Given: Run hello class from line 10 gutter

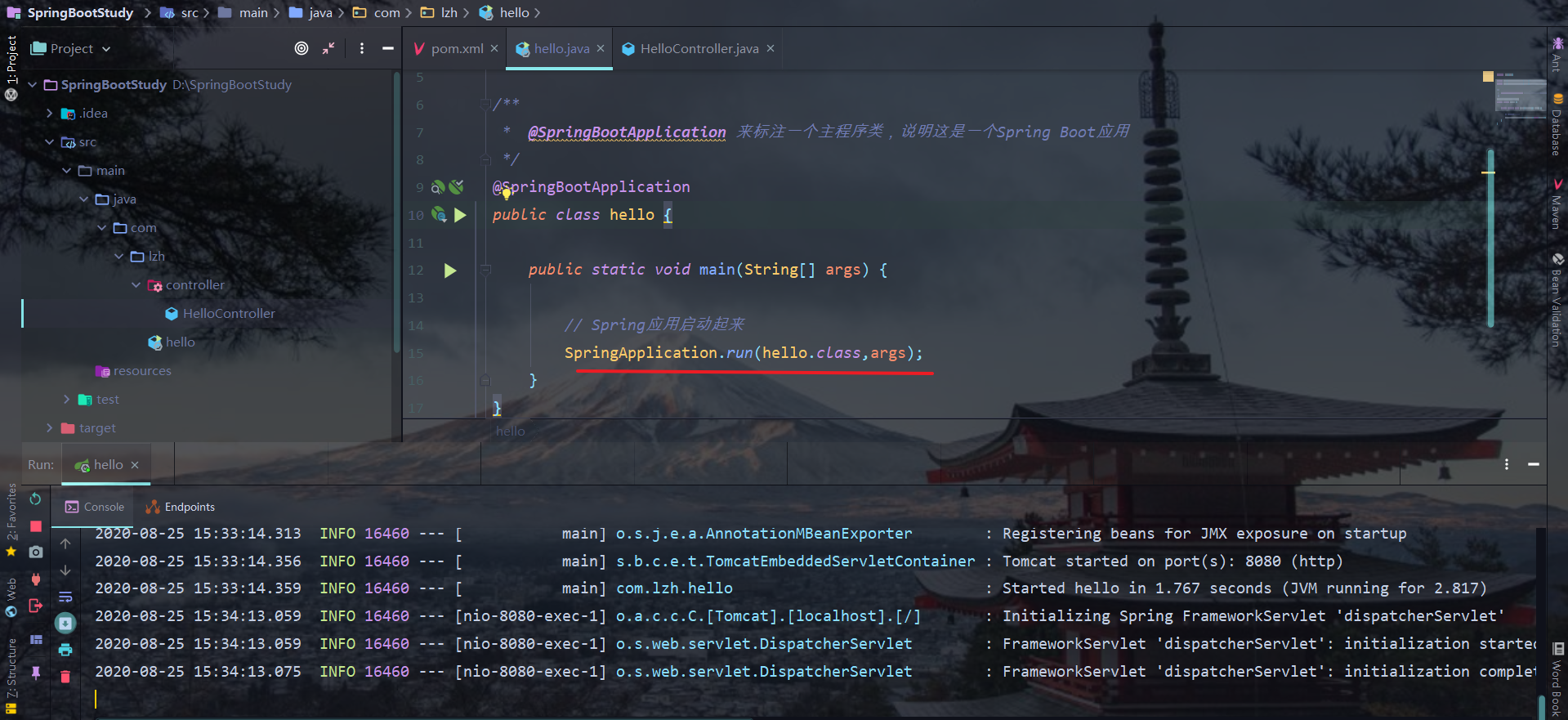Looking at the screenshot, I should coord(460,215).
